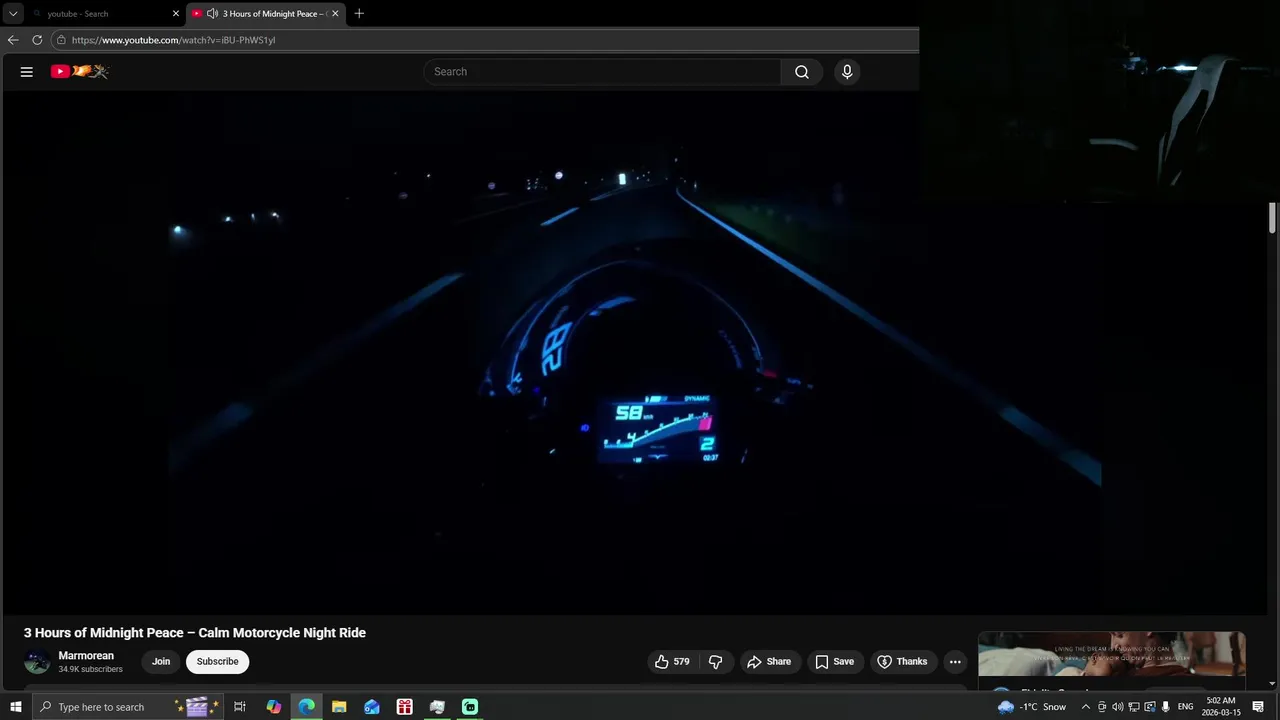Open the notification center icon
Image resolution: width=1280 pixels, height=720 pixels.
[1259, 707]
